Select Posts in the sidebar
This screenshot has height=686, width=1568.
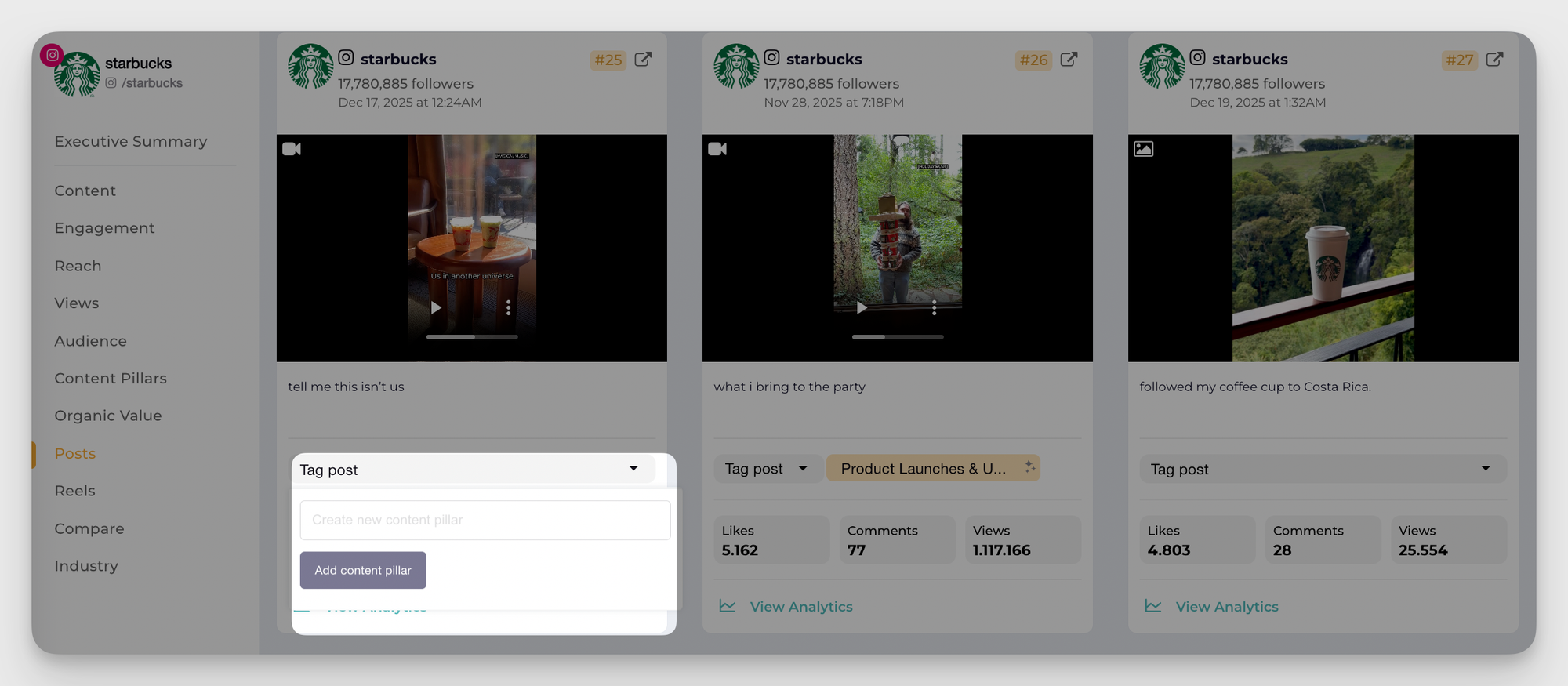click(74, 453)
